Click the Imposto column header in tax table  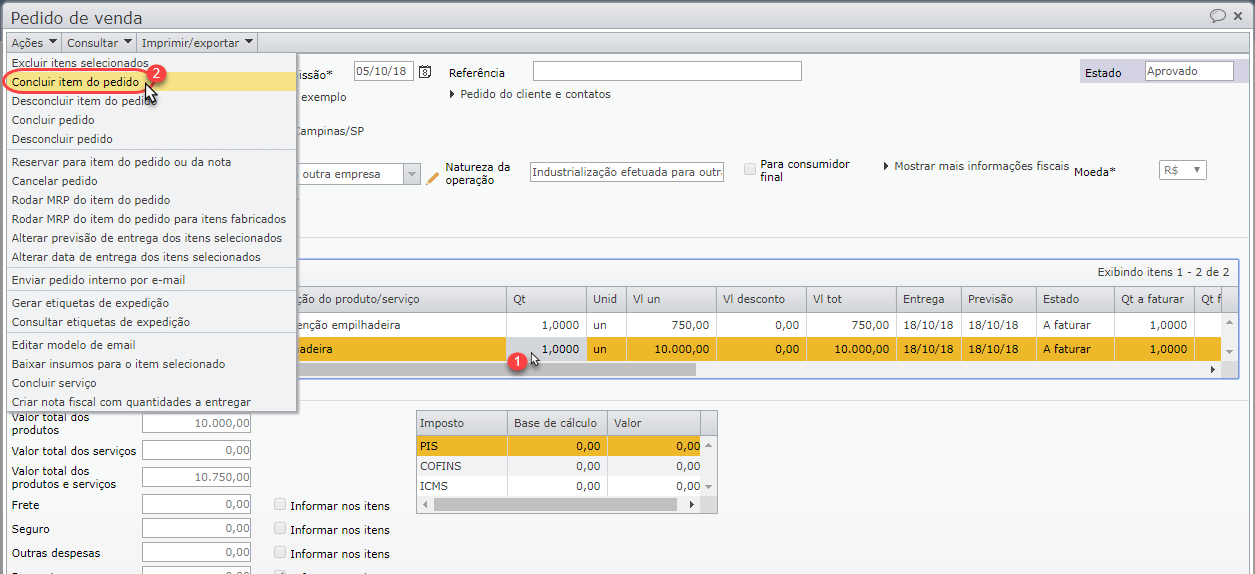(x=462, y=423)
